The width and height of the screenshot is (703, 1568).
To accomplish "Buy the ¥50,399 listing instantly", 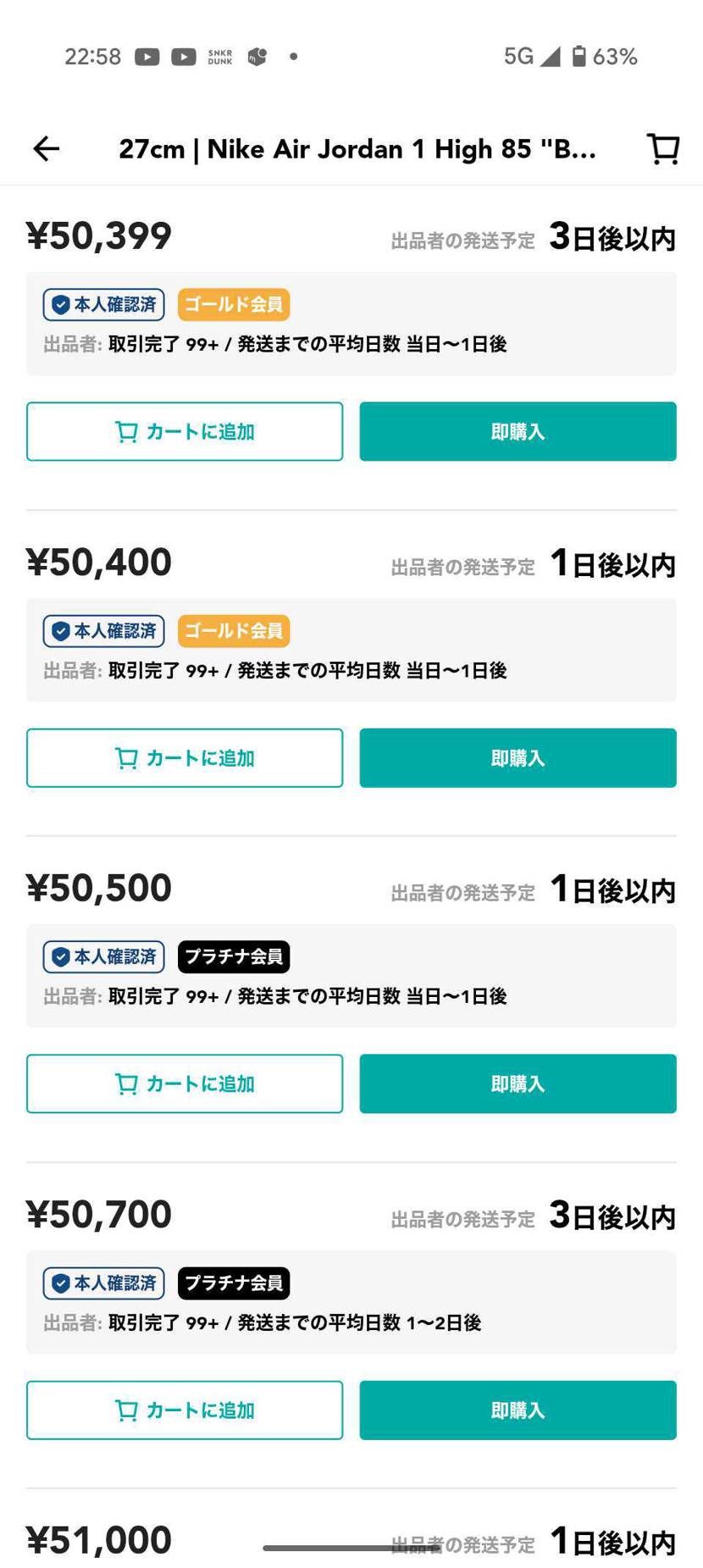I will click(x=518, y=432).
